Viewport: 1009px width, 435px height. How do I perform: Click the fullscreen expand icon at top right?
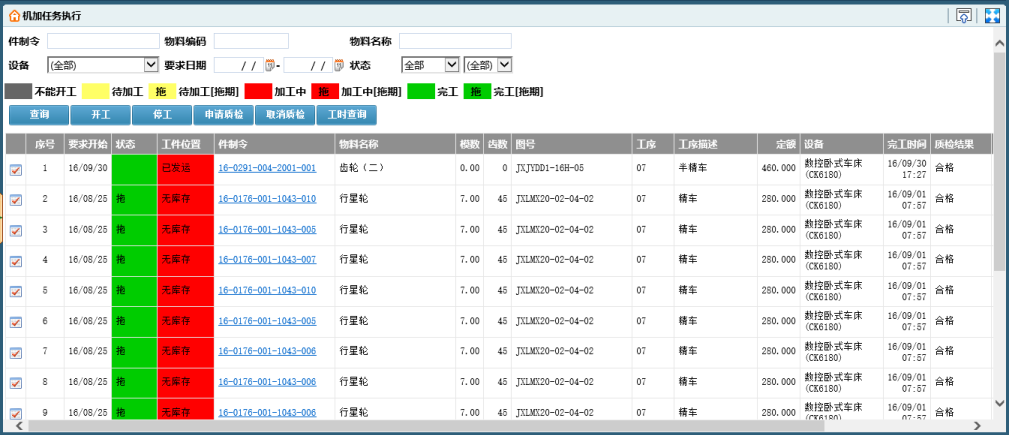point(992,15)
